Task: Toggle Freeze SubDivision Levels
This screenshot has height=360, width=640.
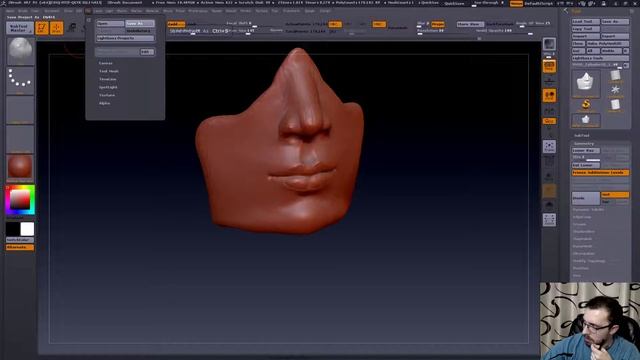Action: click(600, 173)
